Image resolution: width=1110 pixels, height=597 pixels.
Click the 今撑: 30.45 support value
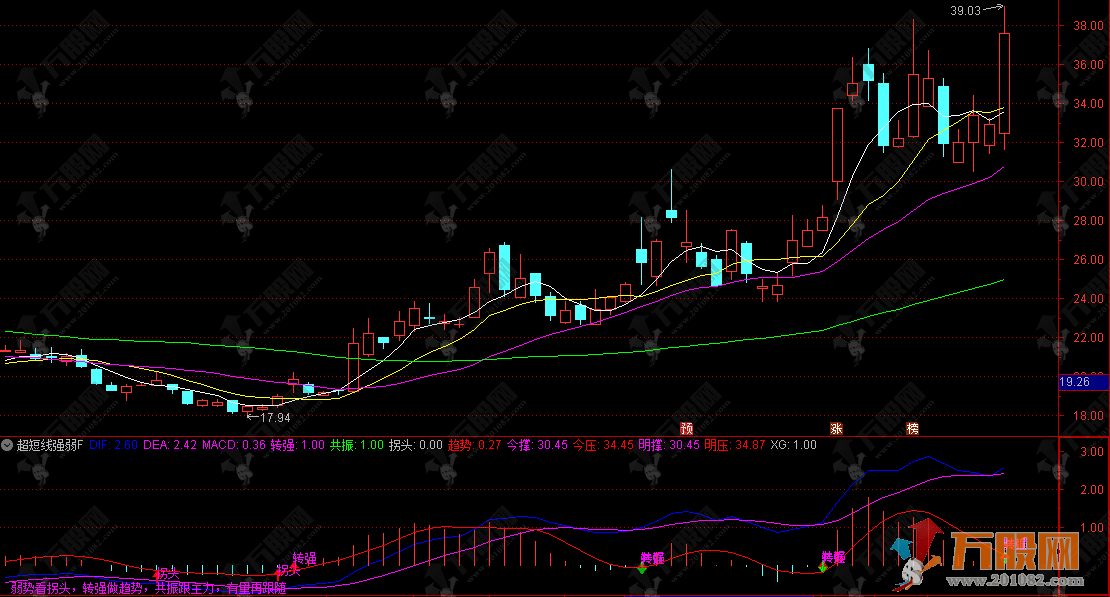click(537, 445)
